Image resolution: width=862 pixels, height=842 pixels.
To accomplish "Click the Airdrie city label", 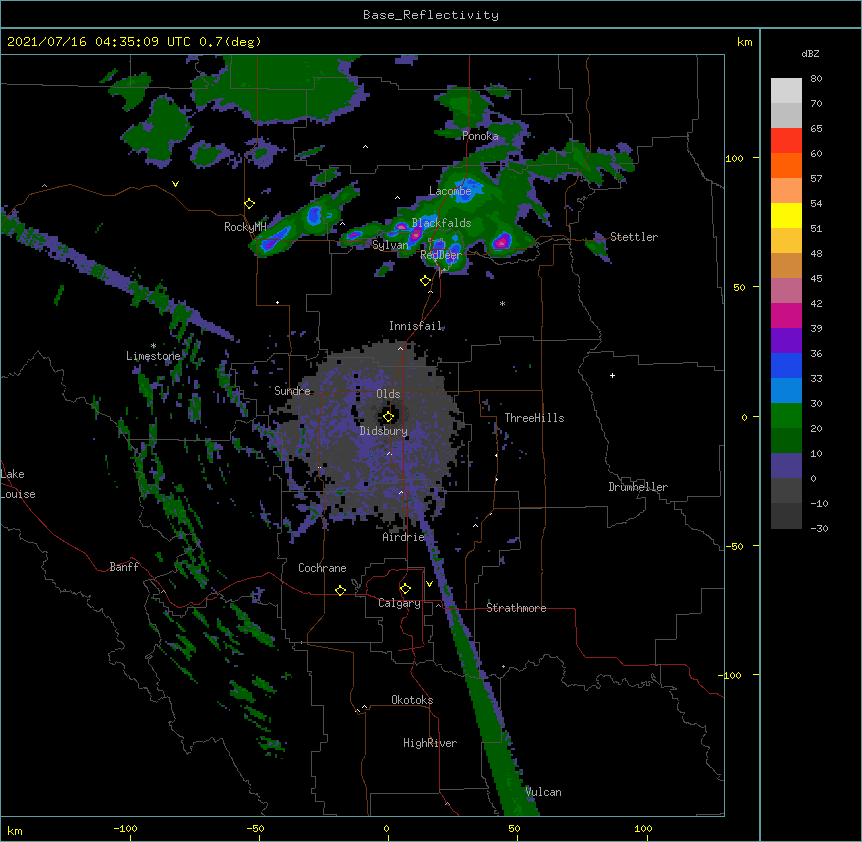I will click(404, 537).
